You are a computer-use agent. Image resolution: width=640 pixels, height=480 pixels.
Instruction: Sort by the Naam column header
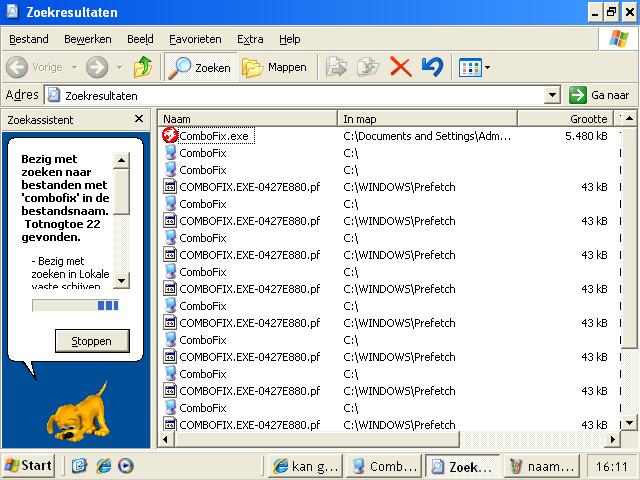[248, 119]
